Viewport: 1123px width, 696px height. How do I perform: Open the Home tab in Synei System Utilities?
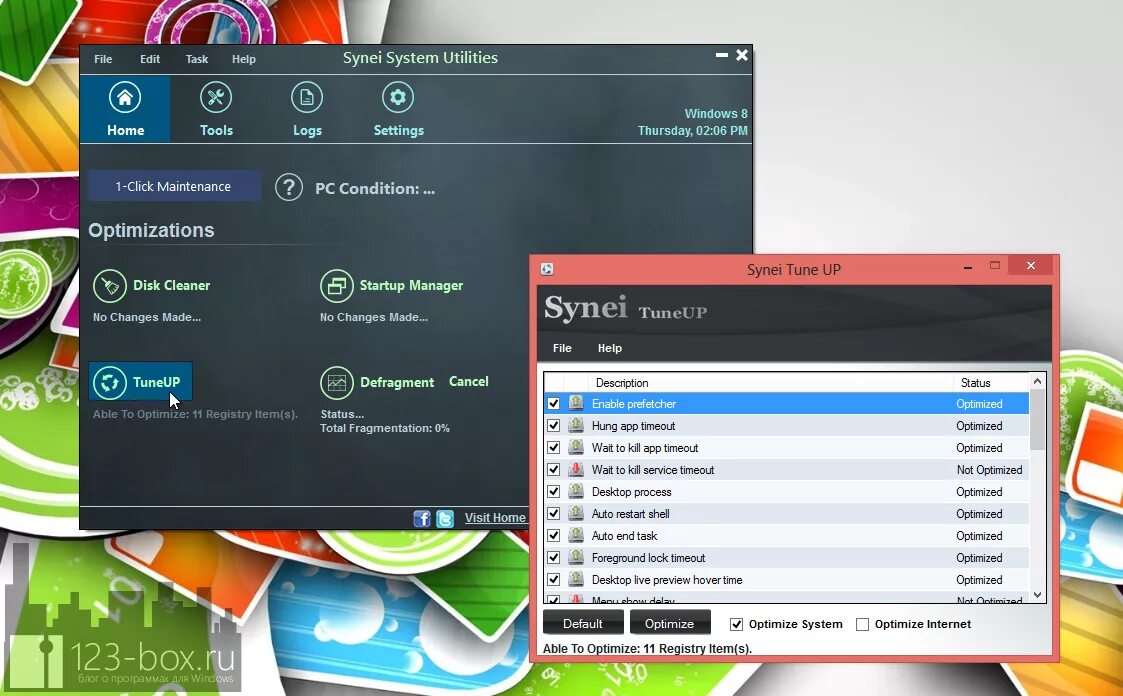point(125,110)
